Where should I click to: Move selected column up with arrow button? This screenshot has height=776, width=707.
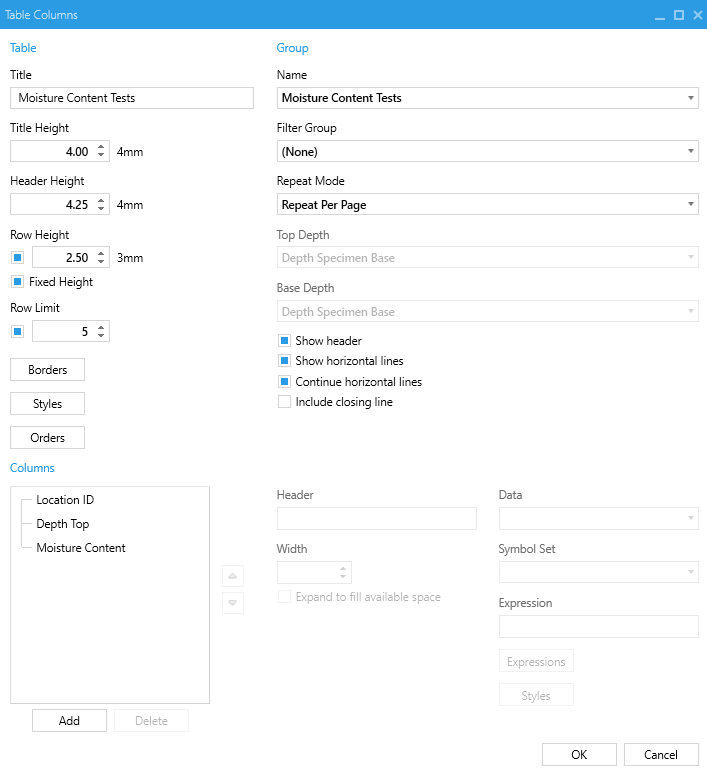point(233,576)
